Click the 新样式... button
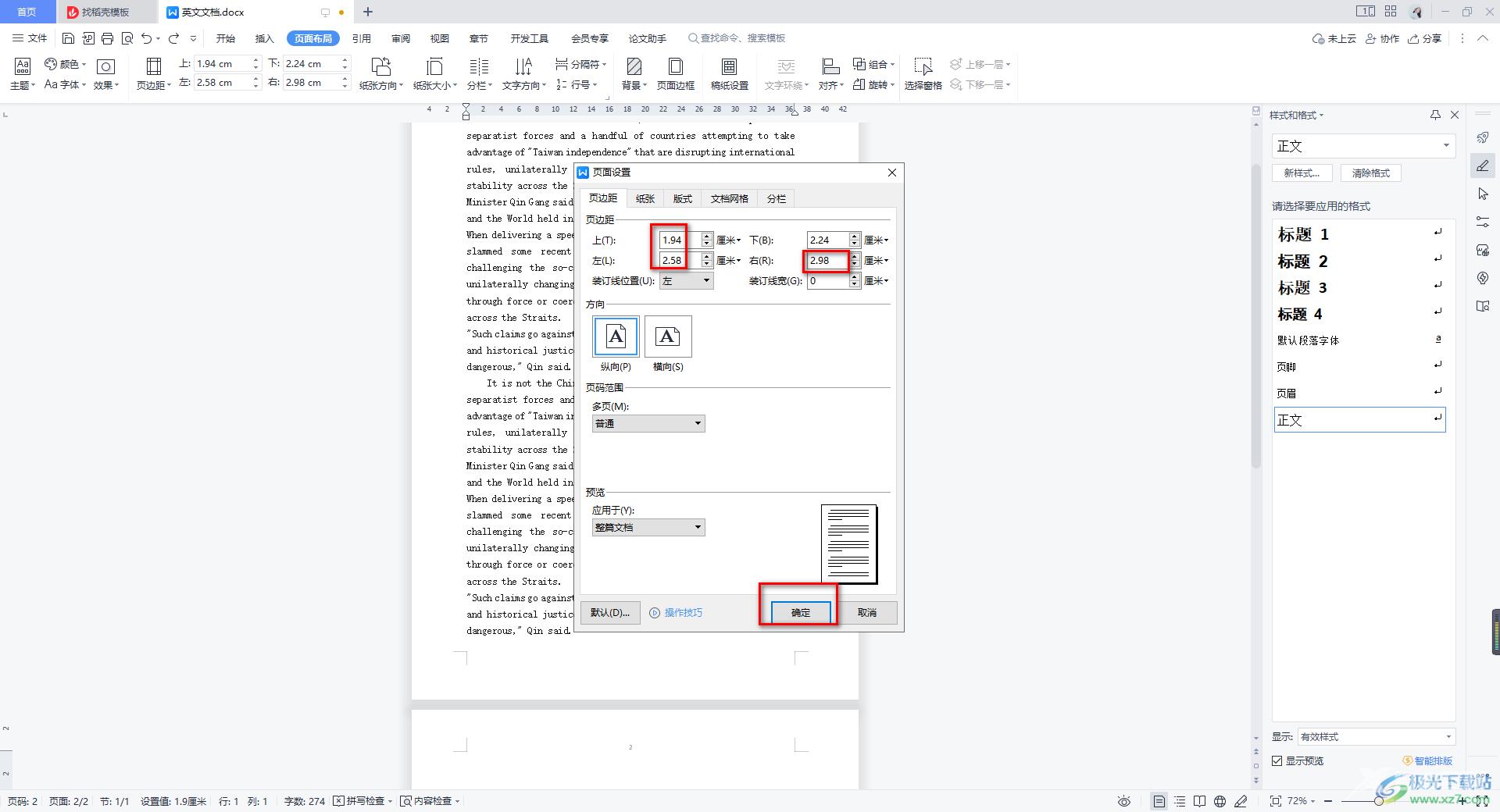 (x=1302, y=173)
